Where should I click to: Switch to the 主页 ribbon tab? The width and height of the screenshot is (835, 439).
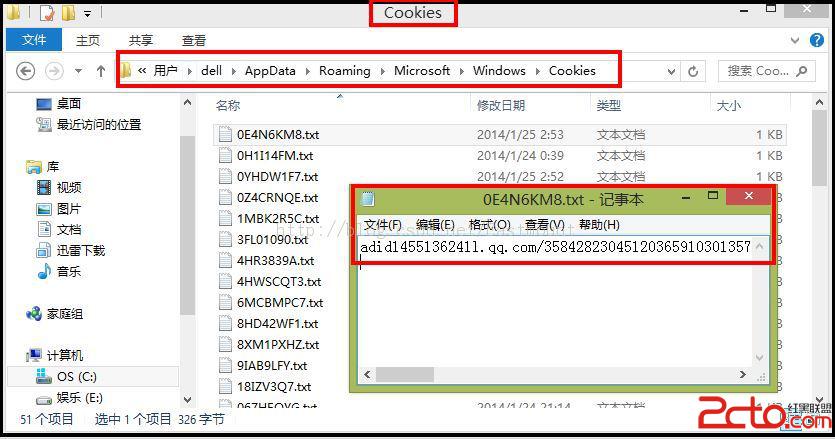click(x=88, y=40)
